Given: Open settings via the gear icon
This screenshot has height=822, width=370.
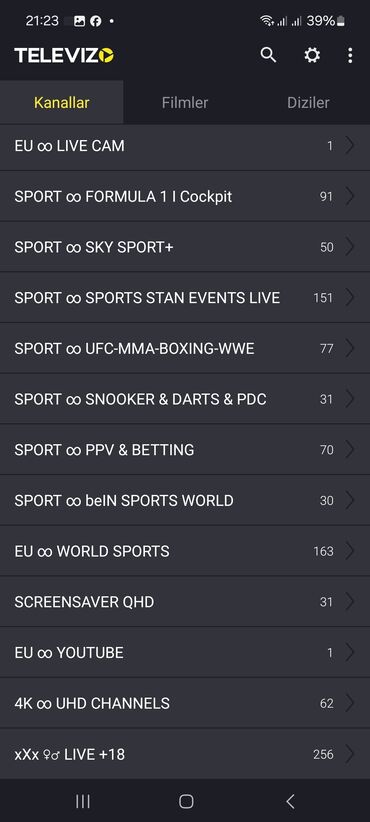Looking at the screenshot, I should pyautogui.click(x=312, y=55).
